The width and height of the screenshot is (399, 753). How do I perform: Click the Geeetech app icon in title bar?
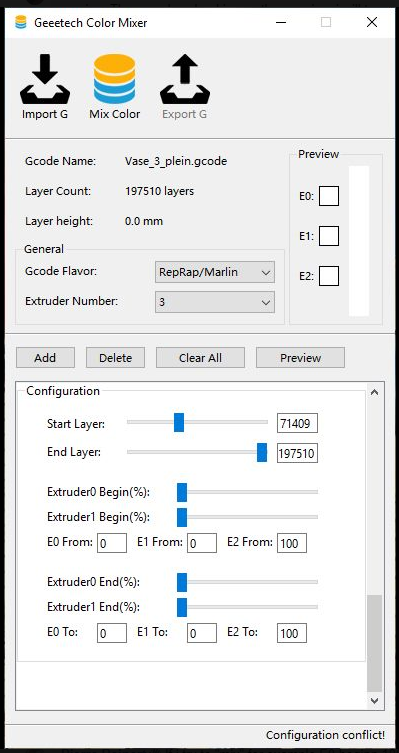[x=21, y=22]
